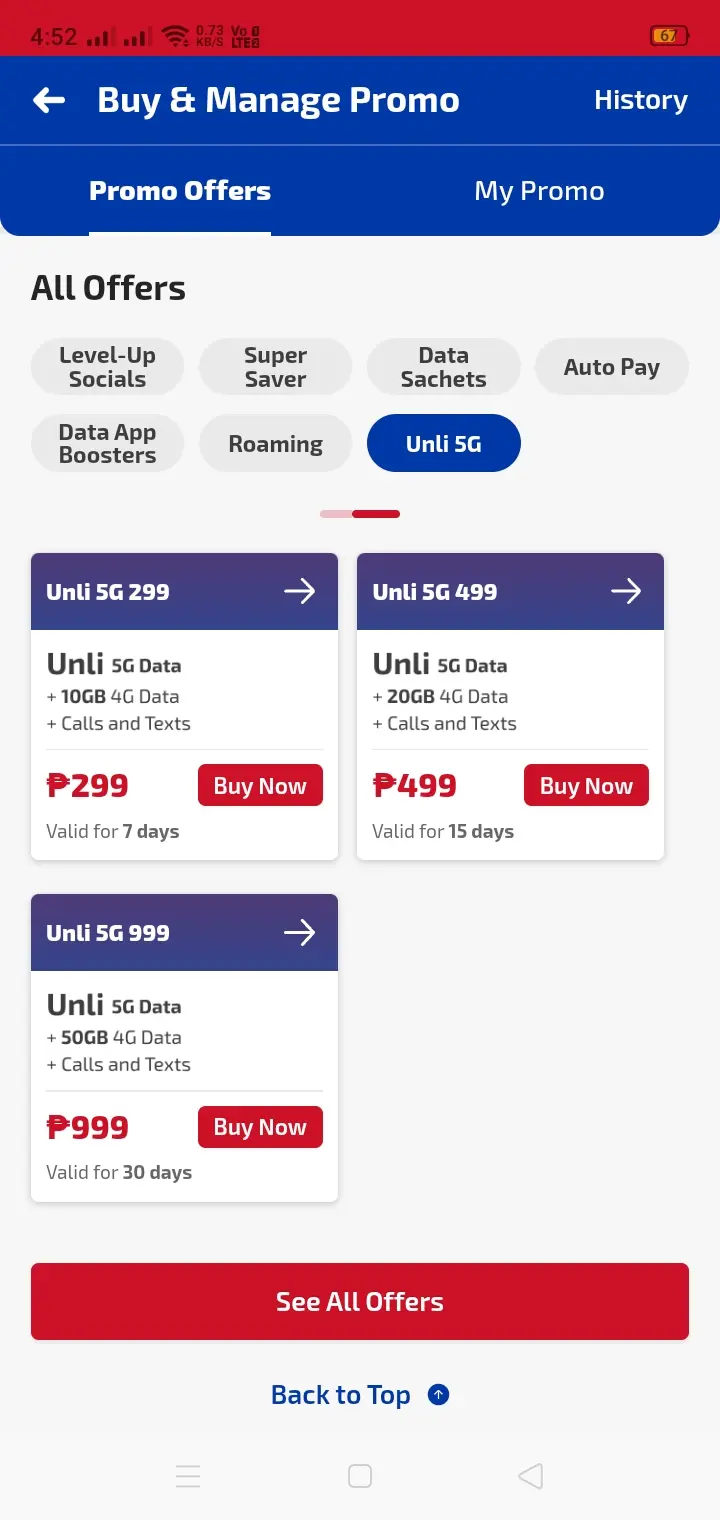Tap the Back to Top arrow icon
720x1520 pixels.
point(438,1394)
